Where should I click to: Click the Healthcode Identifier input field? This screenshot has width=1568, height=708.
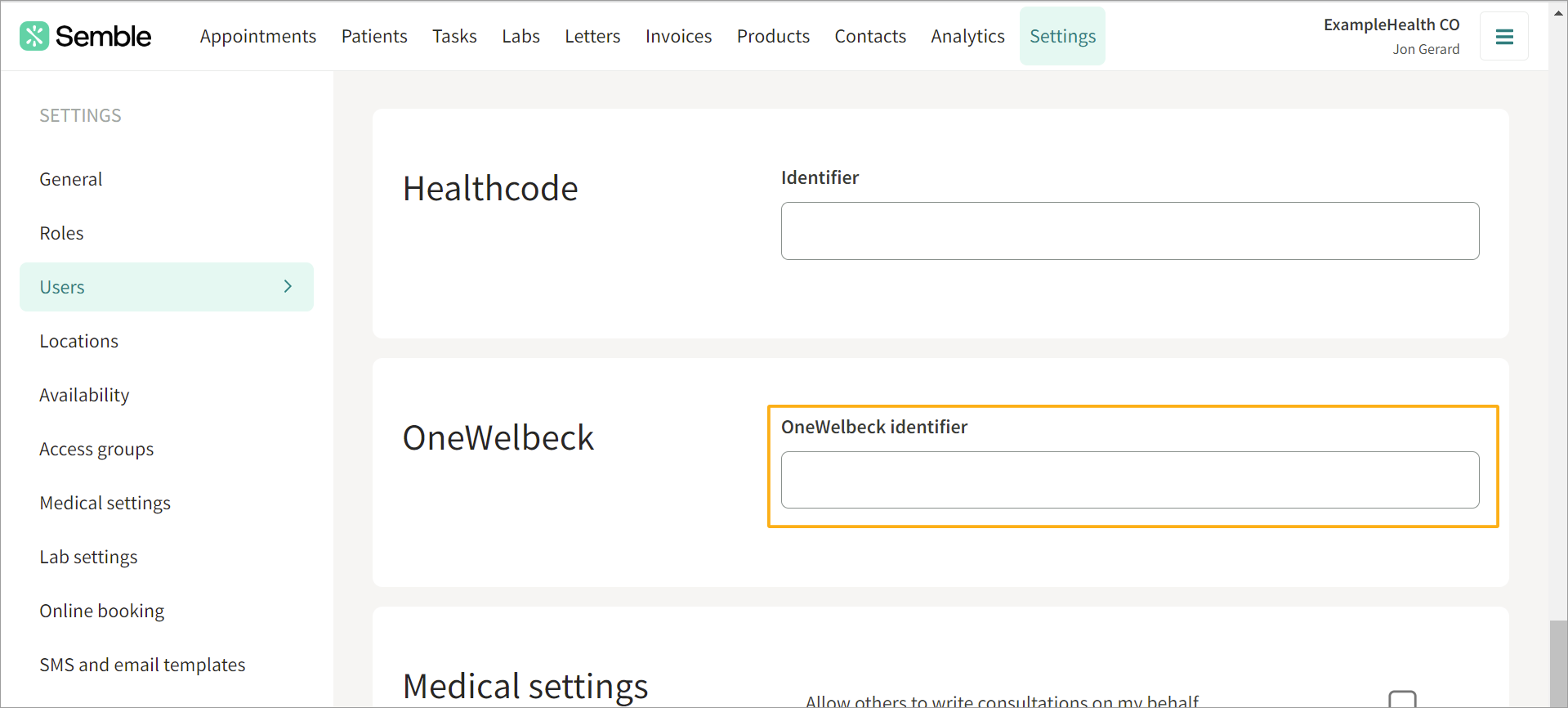click(1130, 231)
